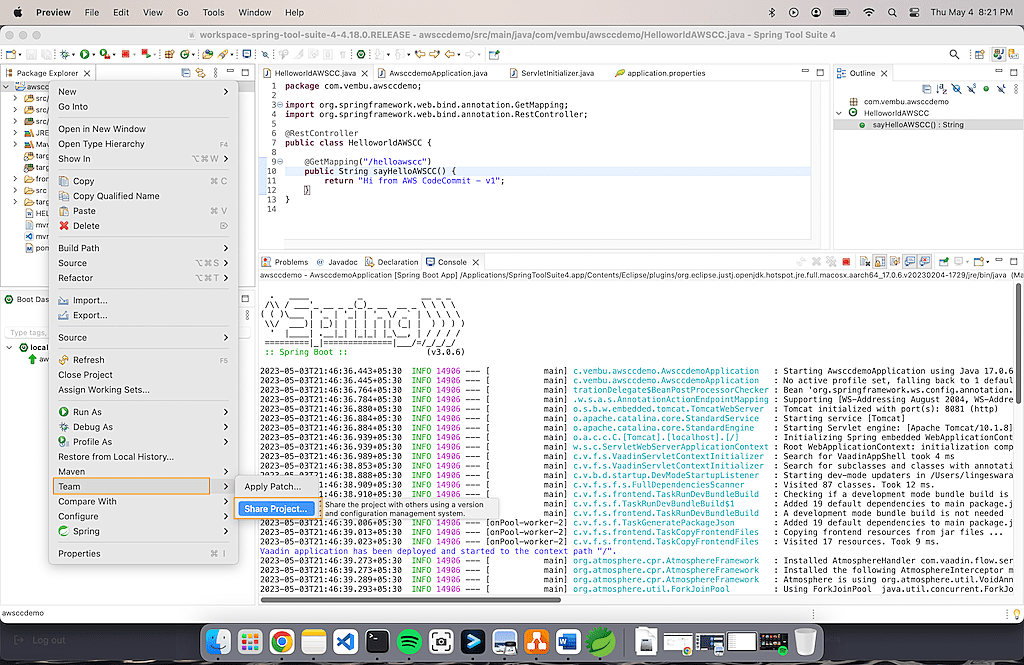Viewport: 1024px width, 665px height.
Task: Switch to the Declaration tab
Action: click(x=392, y=262)
